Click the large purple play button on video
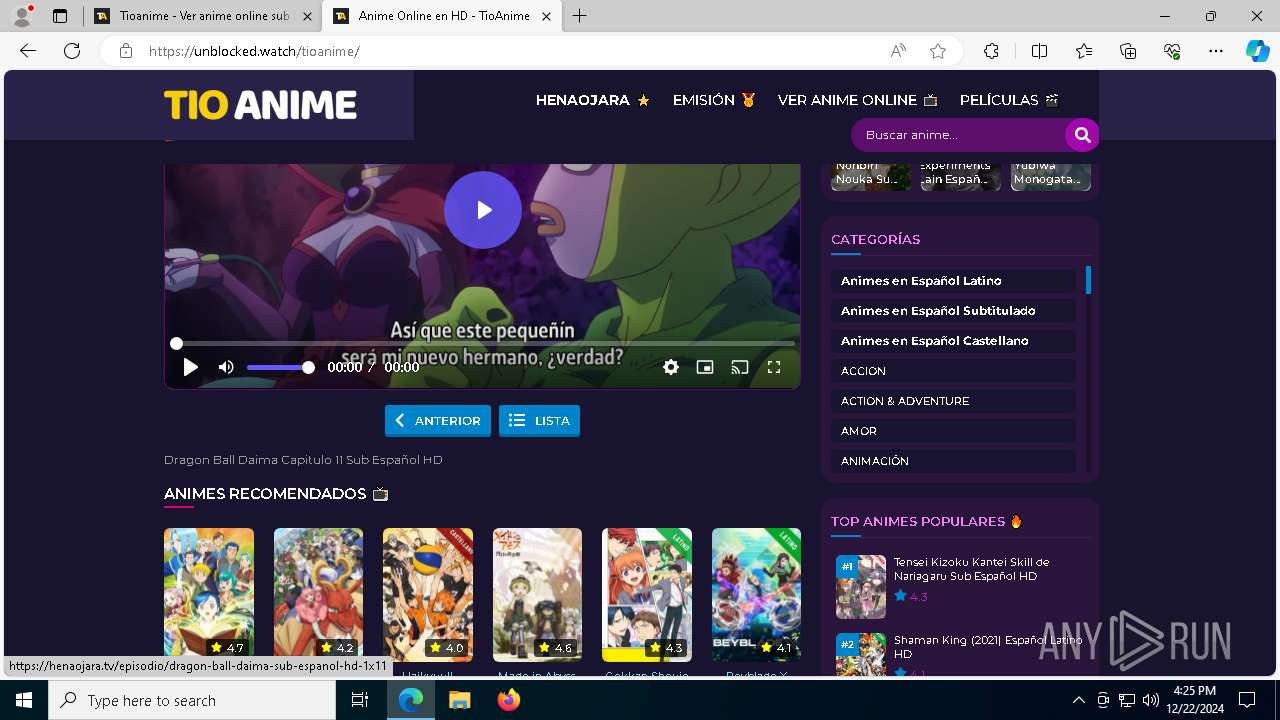This screenshot has width=1280, height=720. 483,210
